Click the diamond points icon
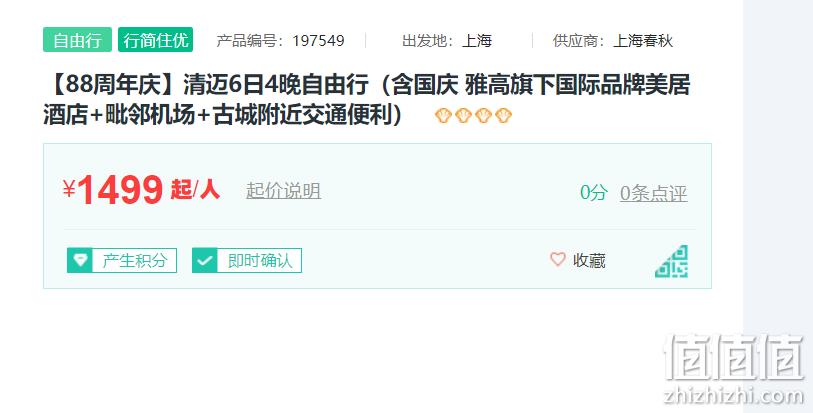Image resolution: width=813 pixels, height=413 pixels. click(x=80, y=260)
